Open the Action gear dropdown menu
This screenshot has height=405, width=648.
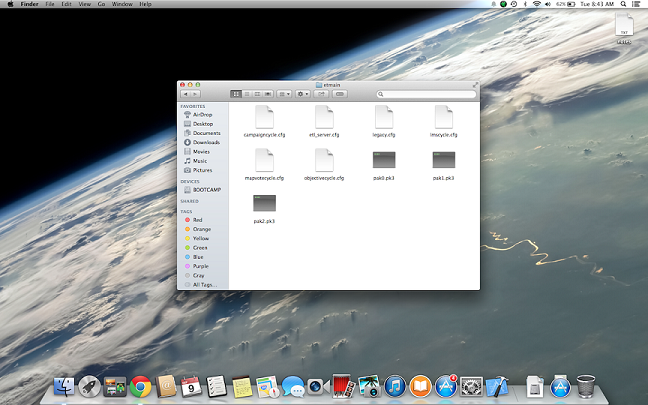pyautogui.click(x=303, y=94)
